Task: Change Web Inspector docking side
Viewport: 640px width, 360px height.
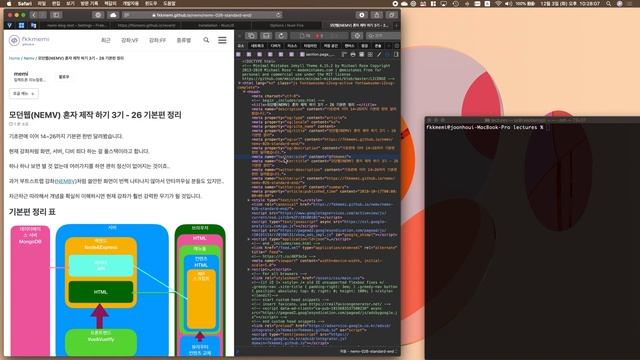Action: click(266, 36)
